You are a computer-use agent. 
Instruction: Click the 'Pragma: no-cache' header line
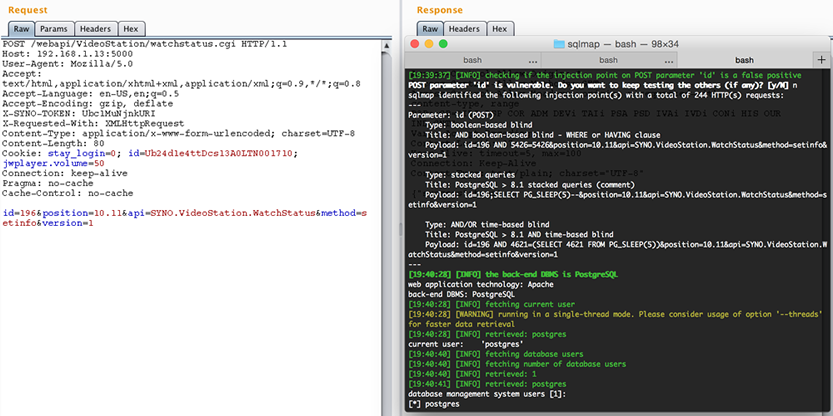point(49,183)
